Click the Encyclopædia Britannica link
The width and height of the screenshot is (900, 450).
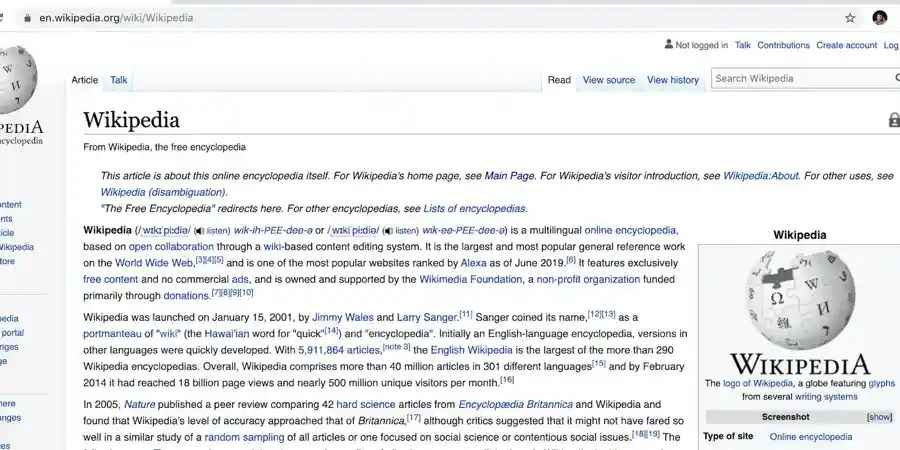click(515, 405)
